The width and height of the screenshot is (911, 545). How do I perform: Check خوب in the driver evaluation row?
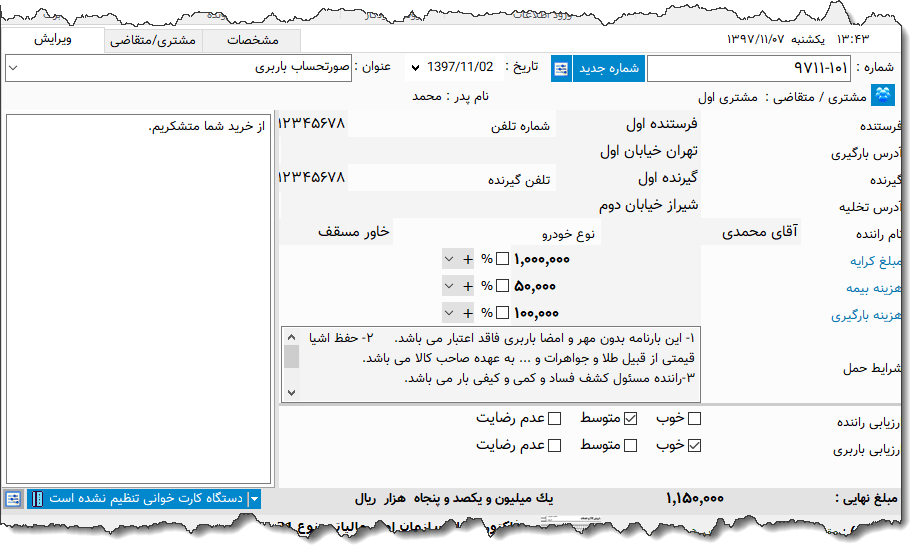click(694, 418)
